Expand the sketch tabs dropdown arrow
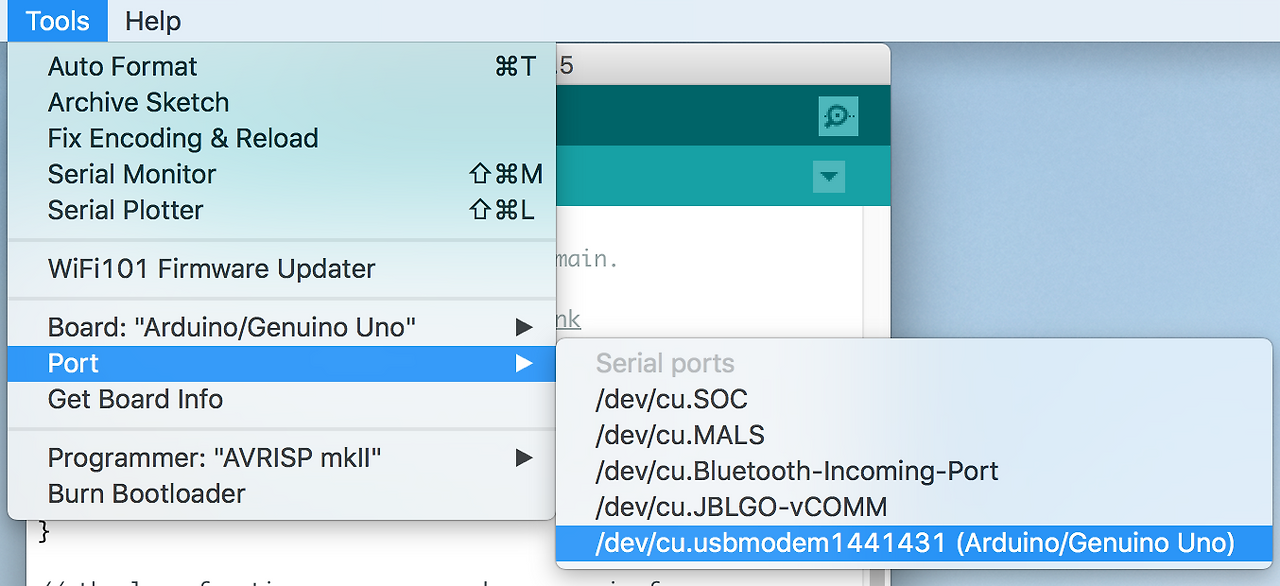The image size is (1280, 586). 828,175
